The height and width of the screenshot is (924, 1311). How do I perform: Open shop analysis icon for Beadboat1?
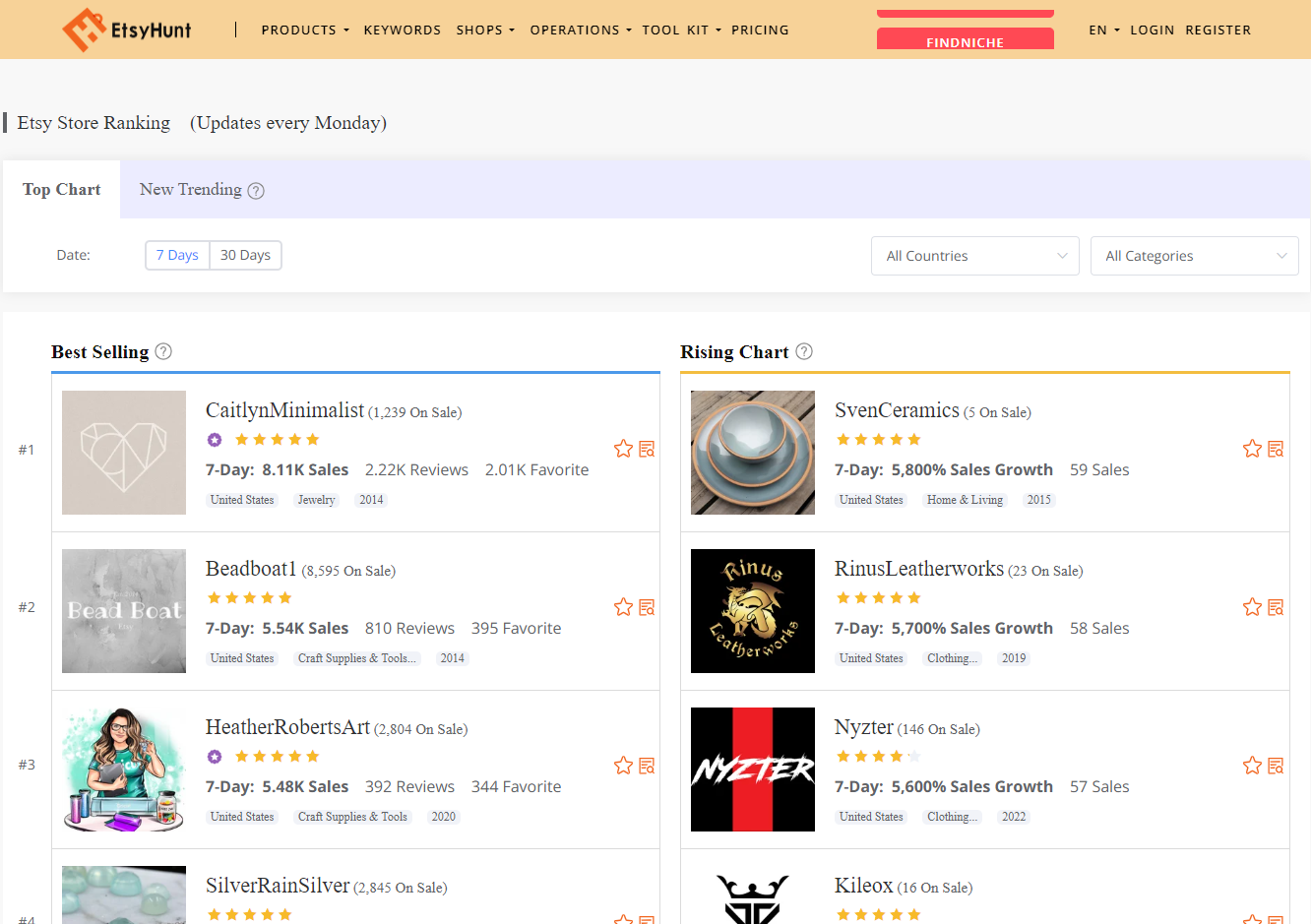[x=647, y=606]
